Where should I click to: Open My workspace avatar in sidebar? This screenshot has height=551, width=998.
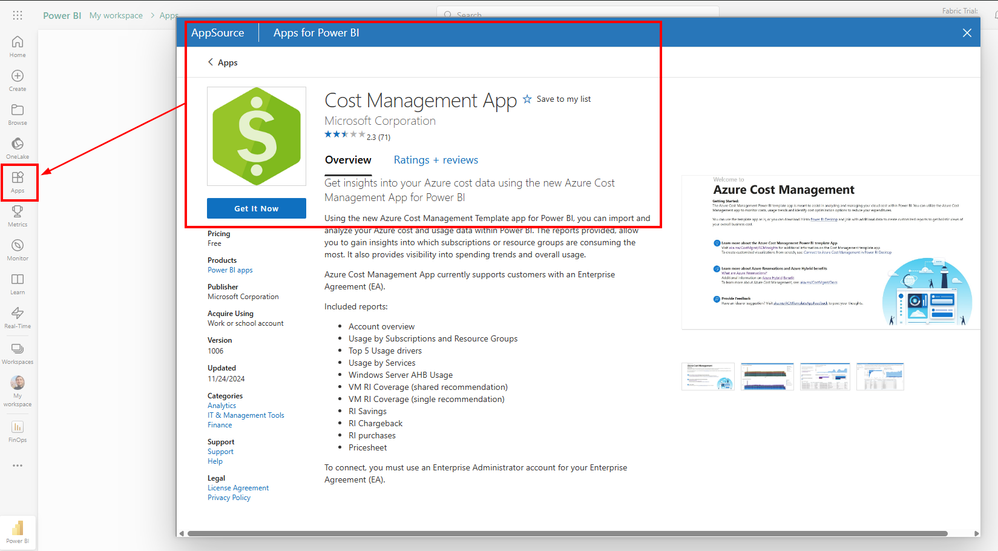(x=17, y=391)
